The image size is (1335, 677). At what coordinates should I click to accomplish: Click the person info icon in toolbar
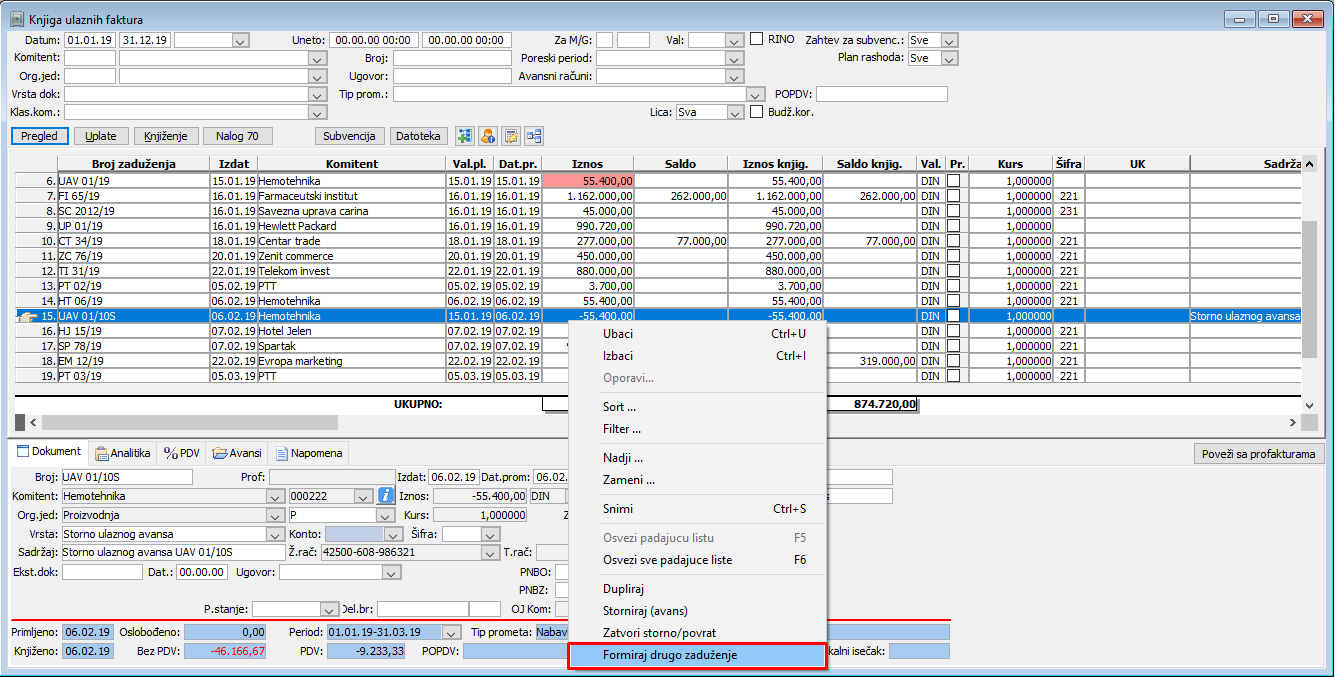pos(488,136)
